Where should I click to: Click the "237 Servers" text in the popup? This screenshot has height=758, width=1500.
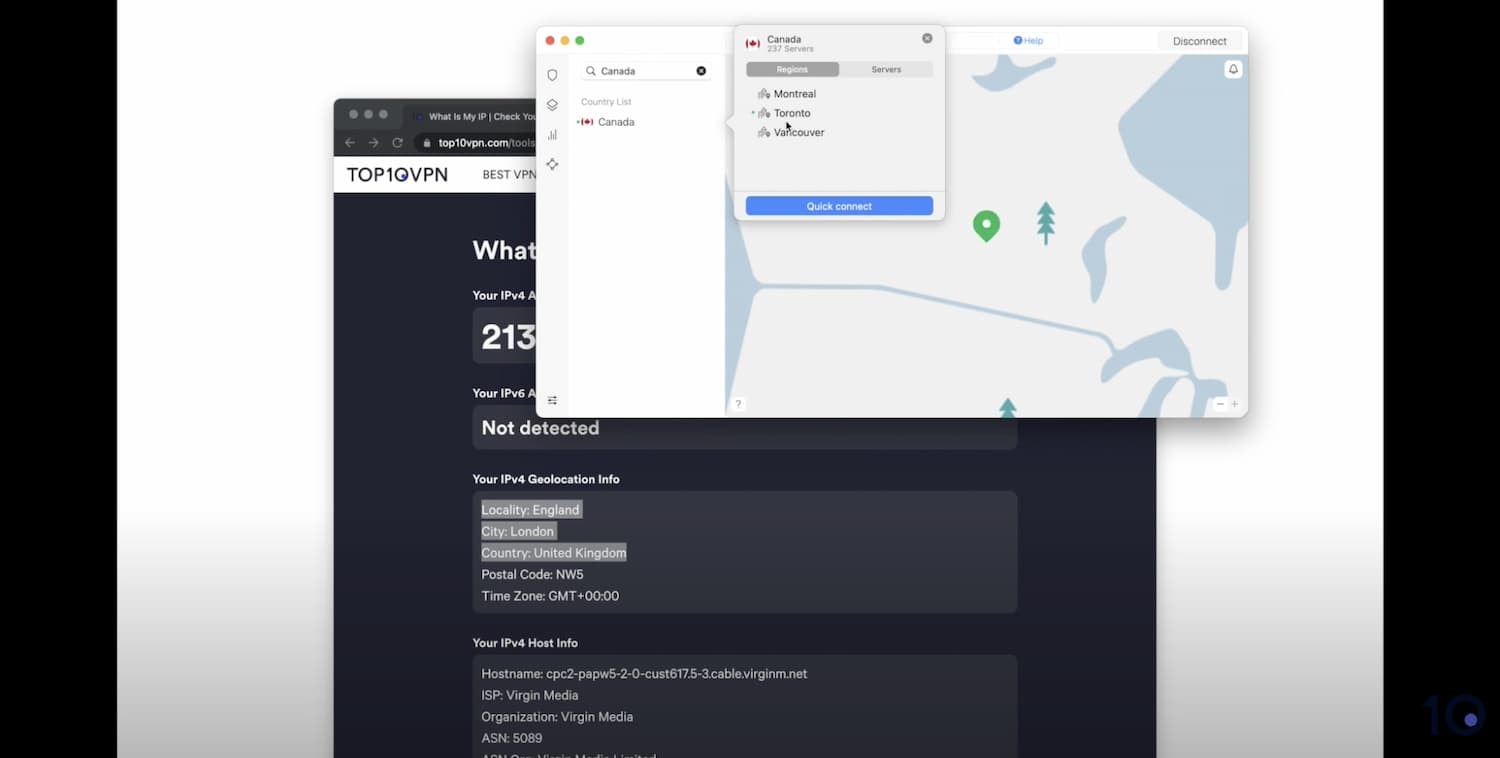[x=790, y=49]
